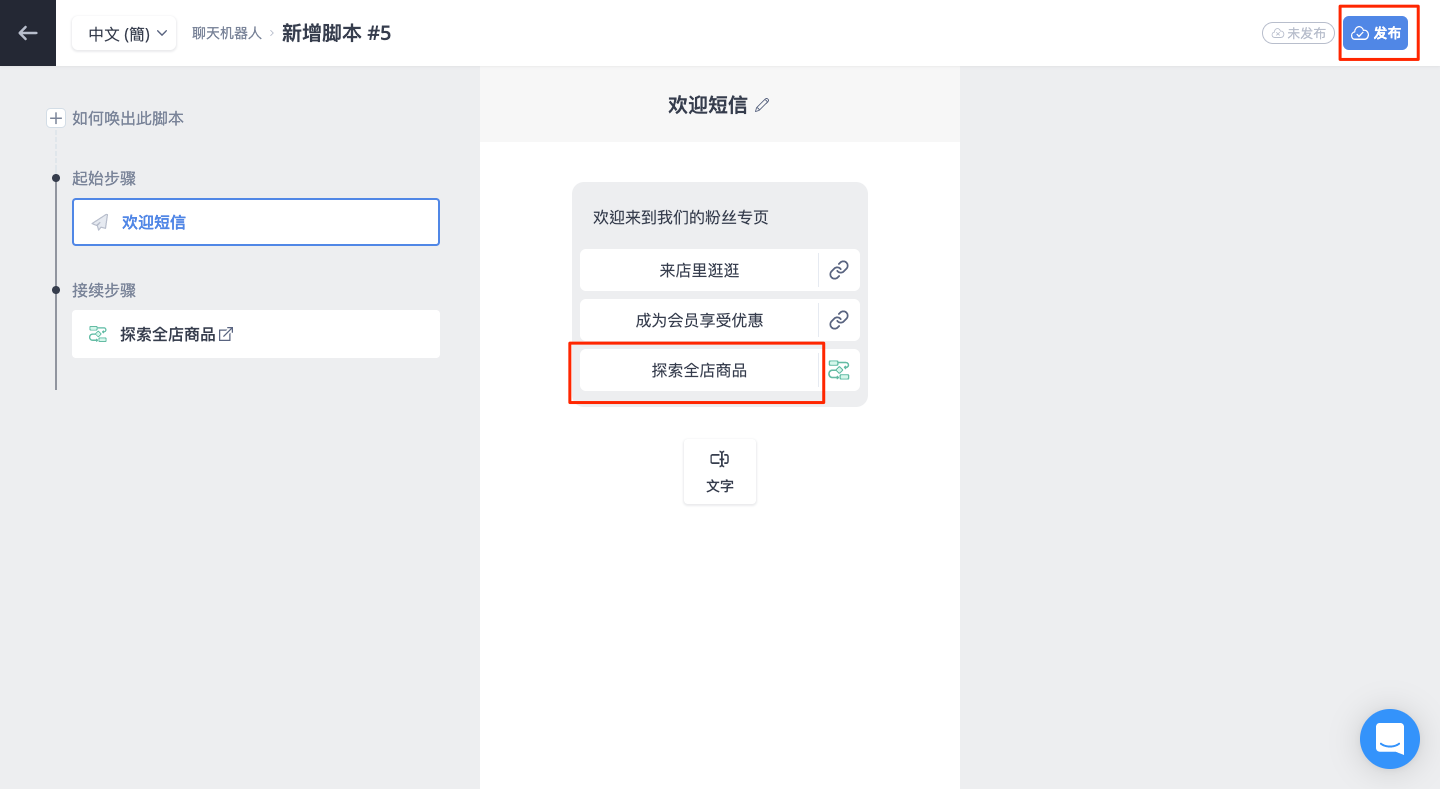
Task: Expand 如何唤出此脚本 with the plus icon
Action: 56,118
